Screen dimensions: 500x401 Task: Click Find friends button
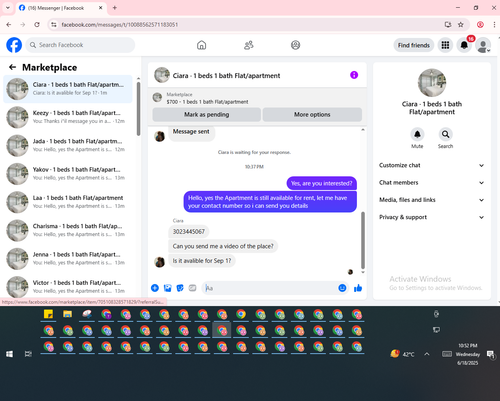click(x=414, y=45)
